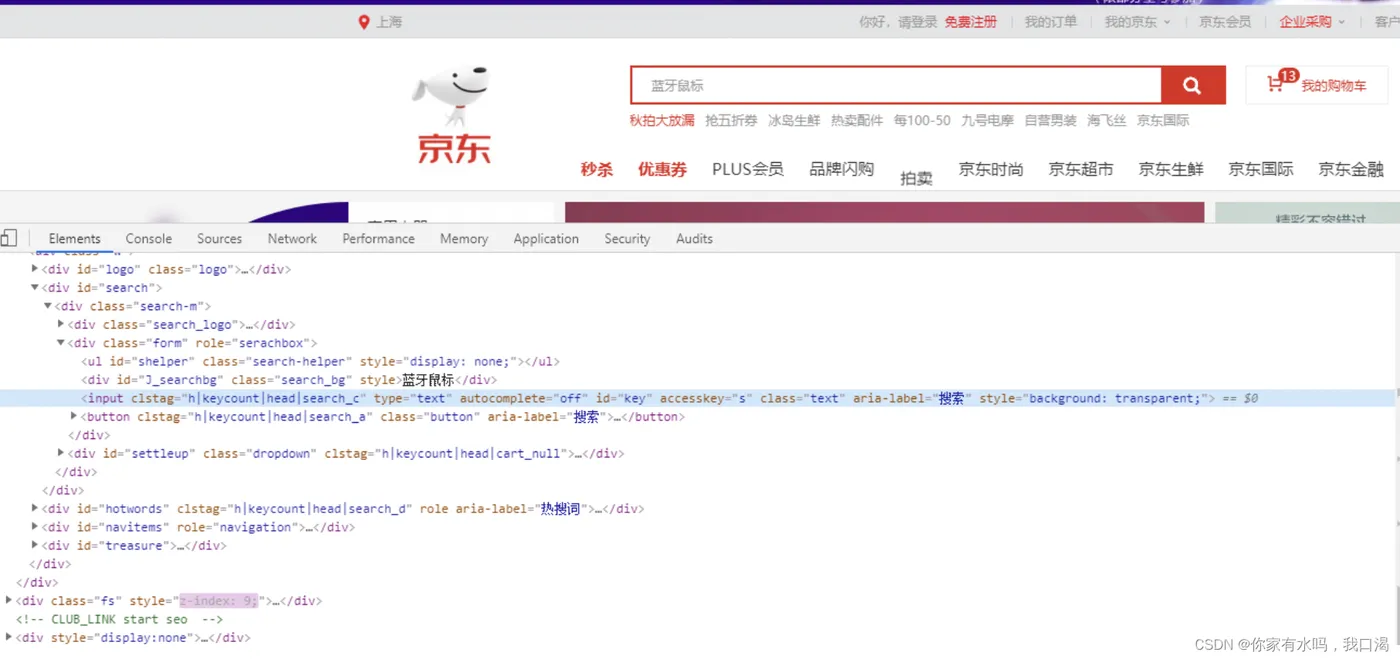Select the Application tab
1400x659 pixels.
point(545,238)
